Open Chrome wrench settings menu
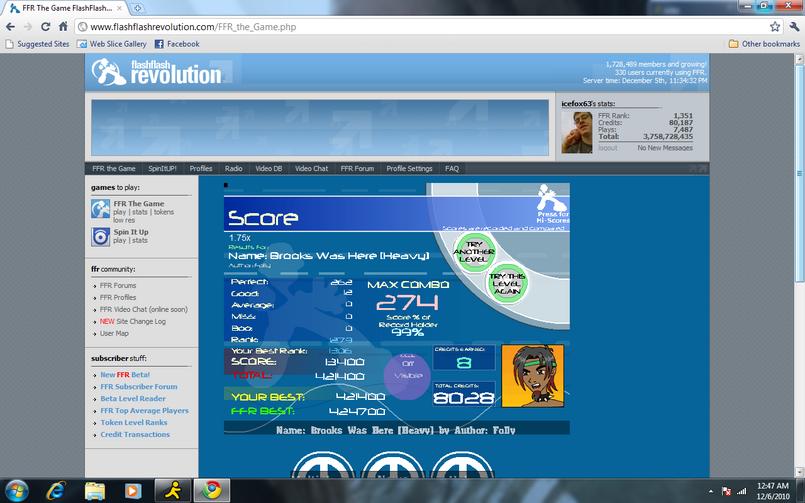 coord(794,27)
